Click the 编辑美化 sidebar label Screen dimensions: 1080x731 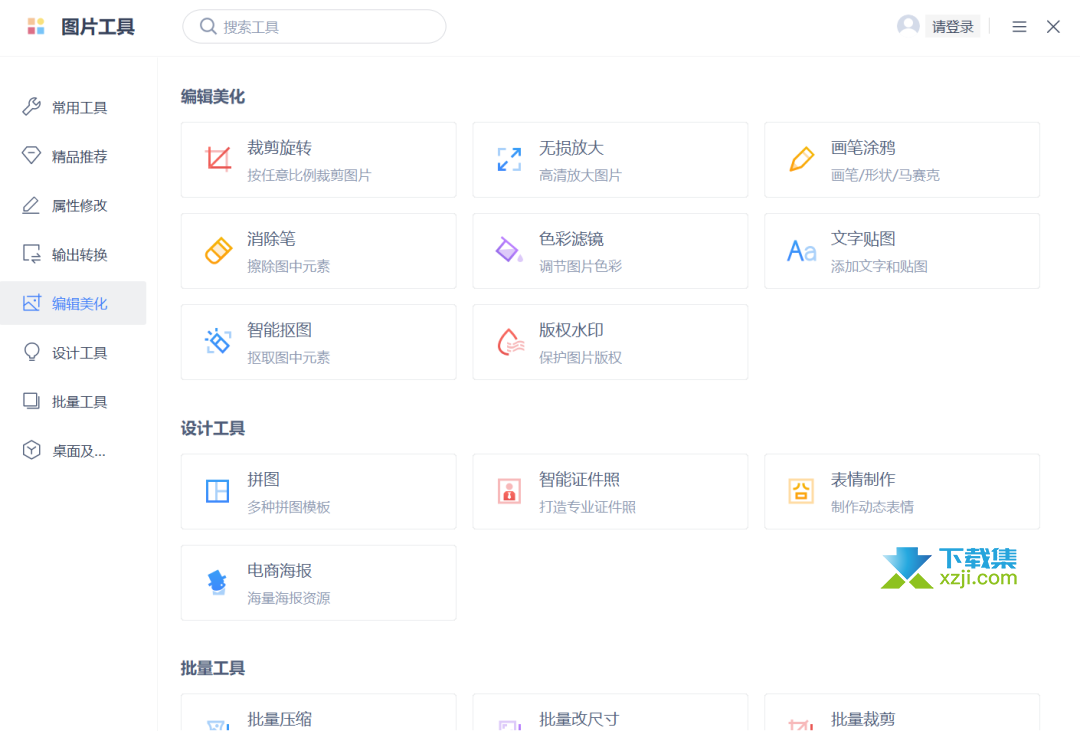point(80,304)
